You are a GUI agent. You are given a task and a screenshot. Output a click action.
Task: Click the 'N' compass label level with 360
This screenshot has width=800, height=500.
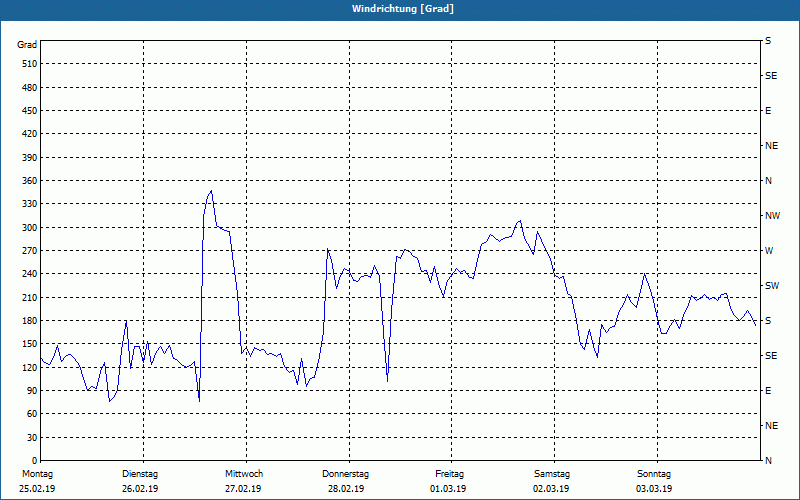[x=768, y=181]
